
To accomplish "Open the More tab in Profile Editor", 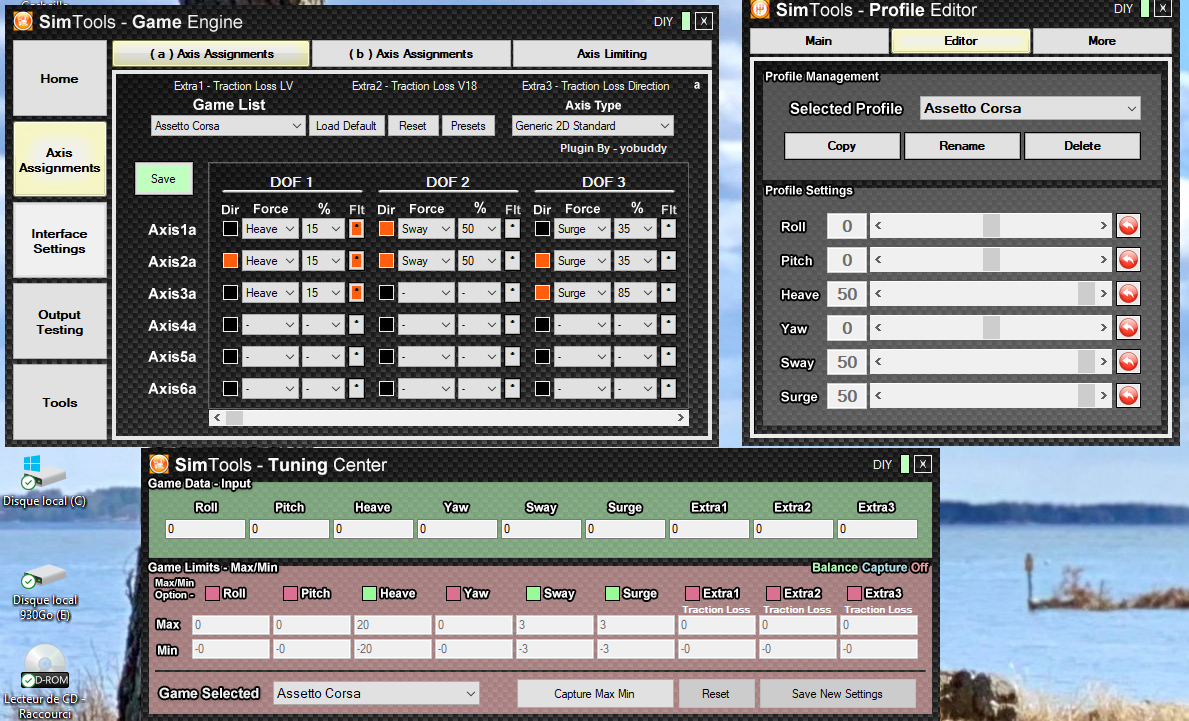I will (1102, 41).
